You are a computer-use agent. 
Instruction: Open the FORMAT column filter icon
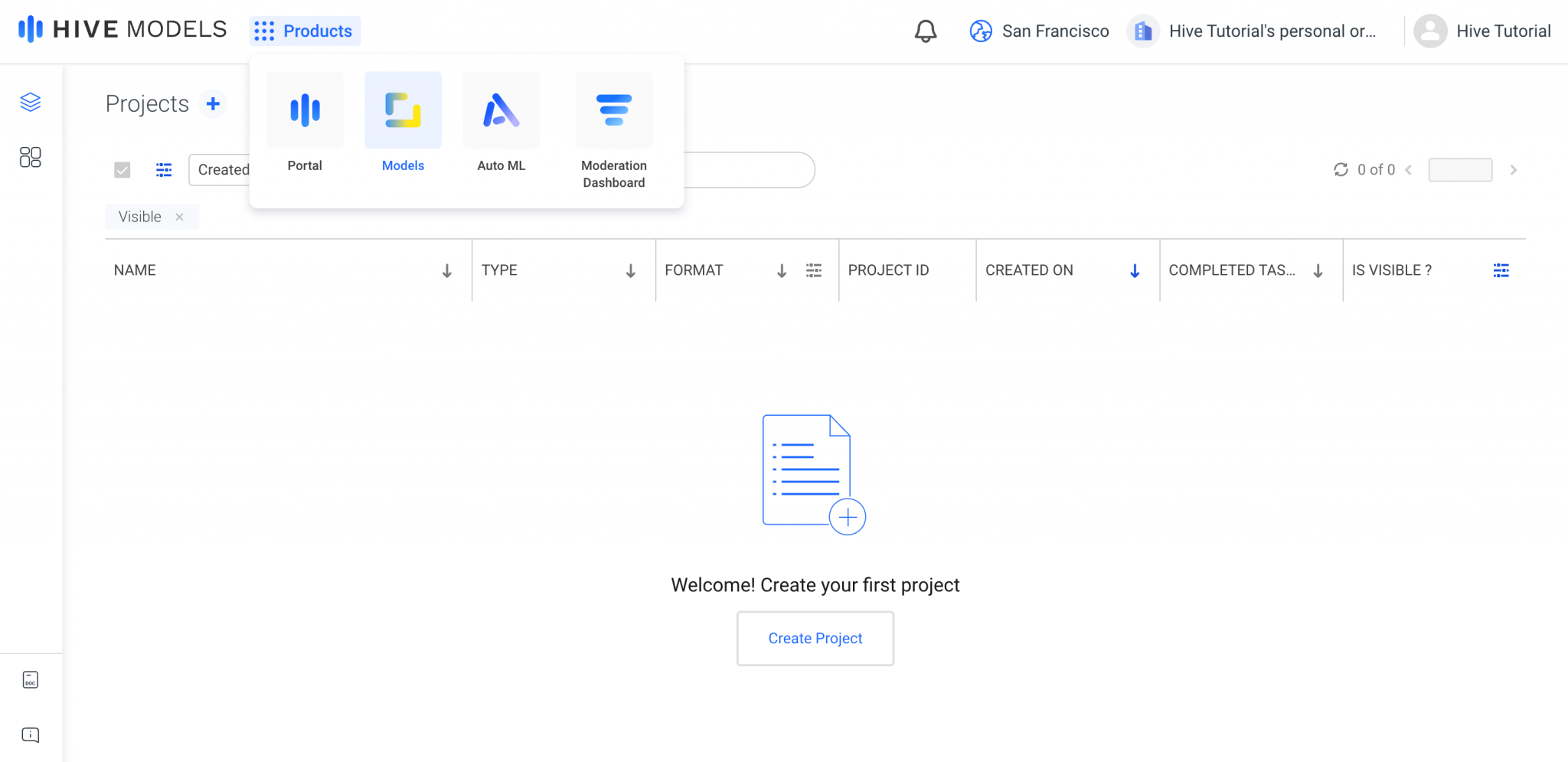coord(815,270)
